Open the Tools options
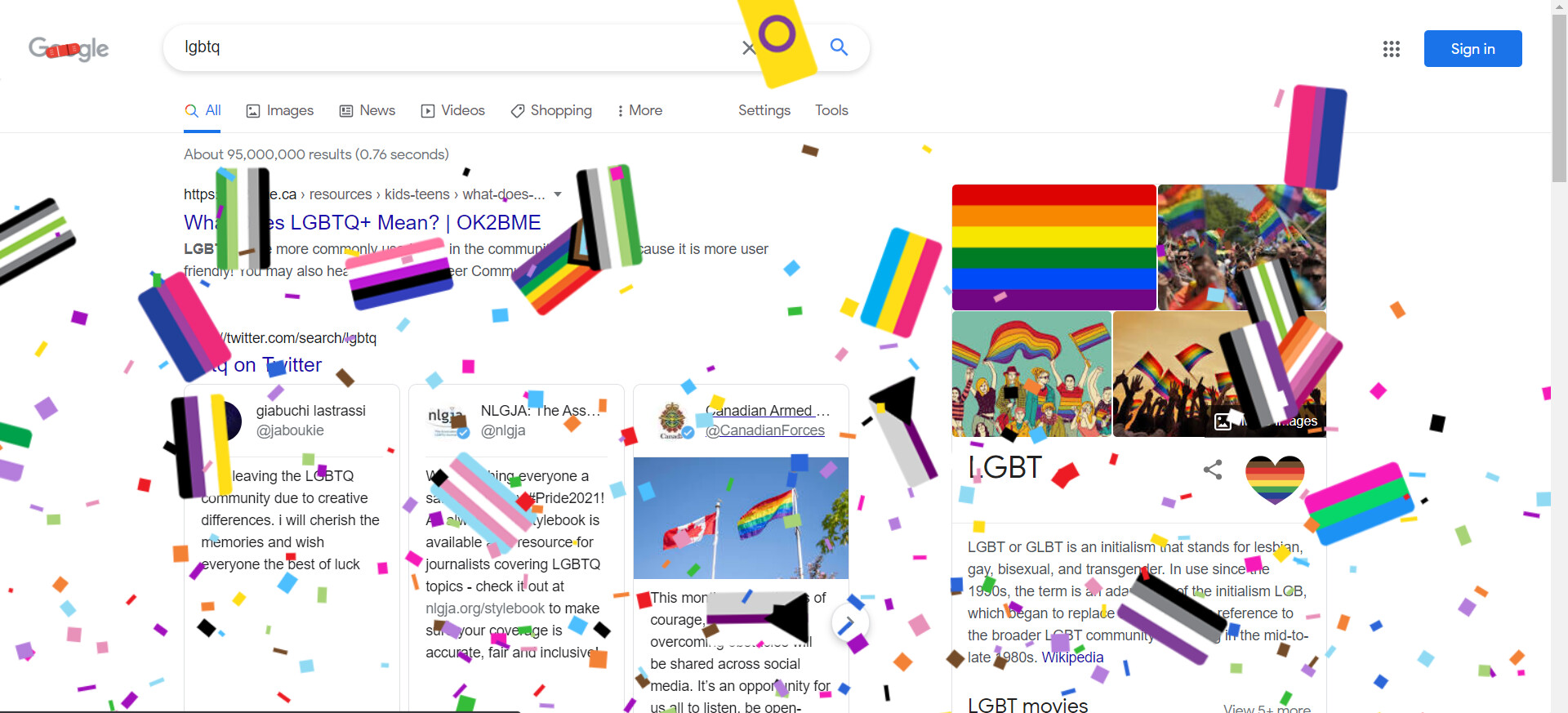Screen dimensions: 1568x713 (831, 110)
